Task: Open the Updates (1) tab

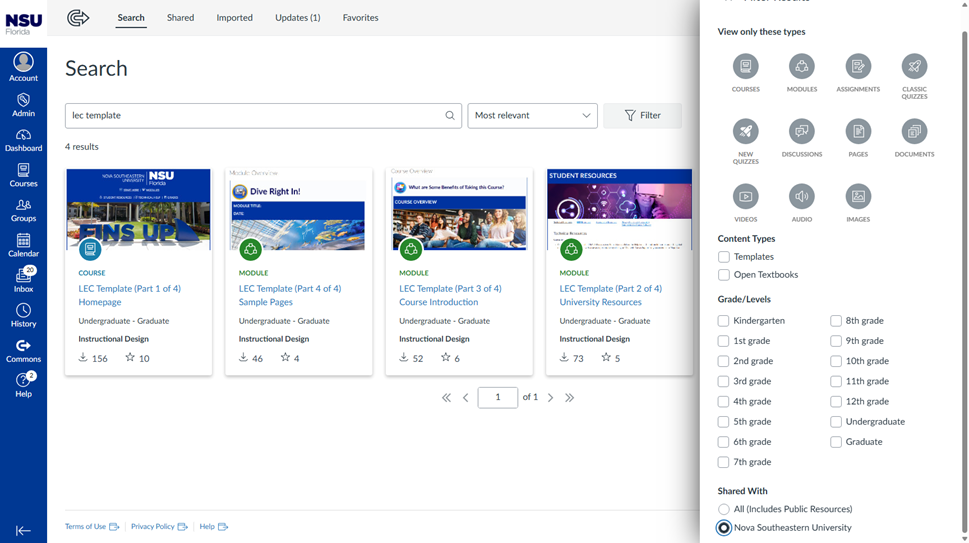Action: 297,18
